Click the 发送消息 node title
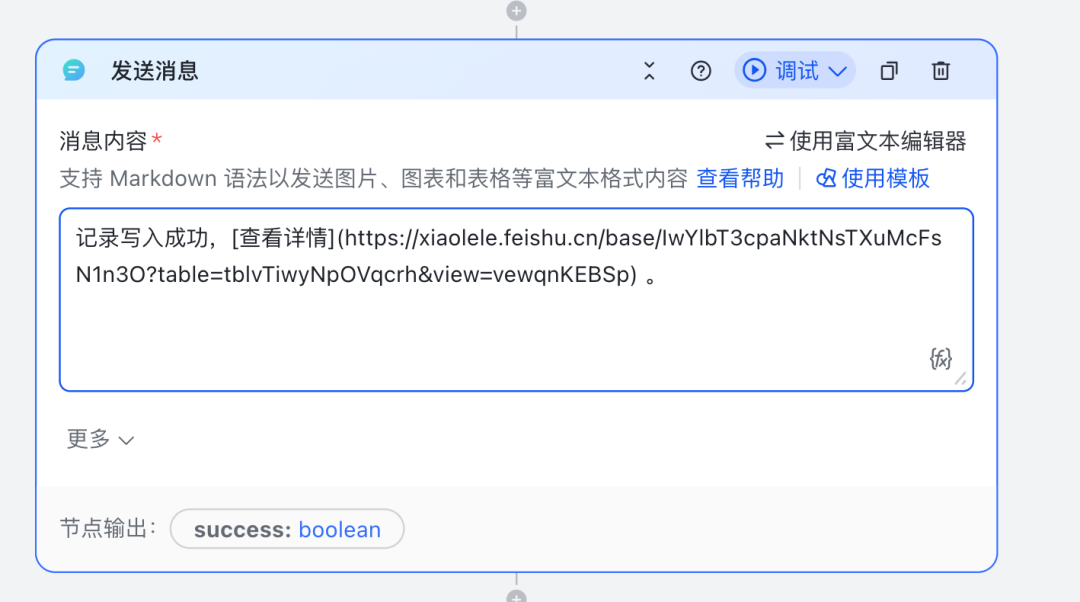This screenshot has height=602, width=1080. tap(154, 71)
